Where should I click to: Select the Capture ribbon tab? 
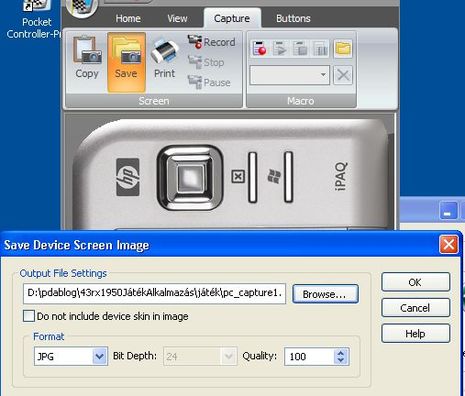(x=232, y=18)
